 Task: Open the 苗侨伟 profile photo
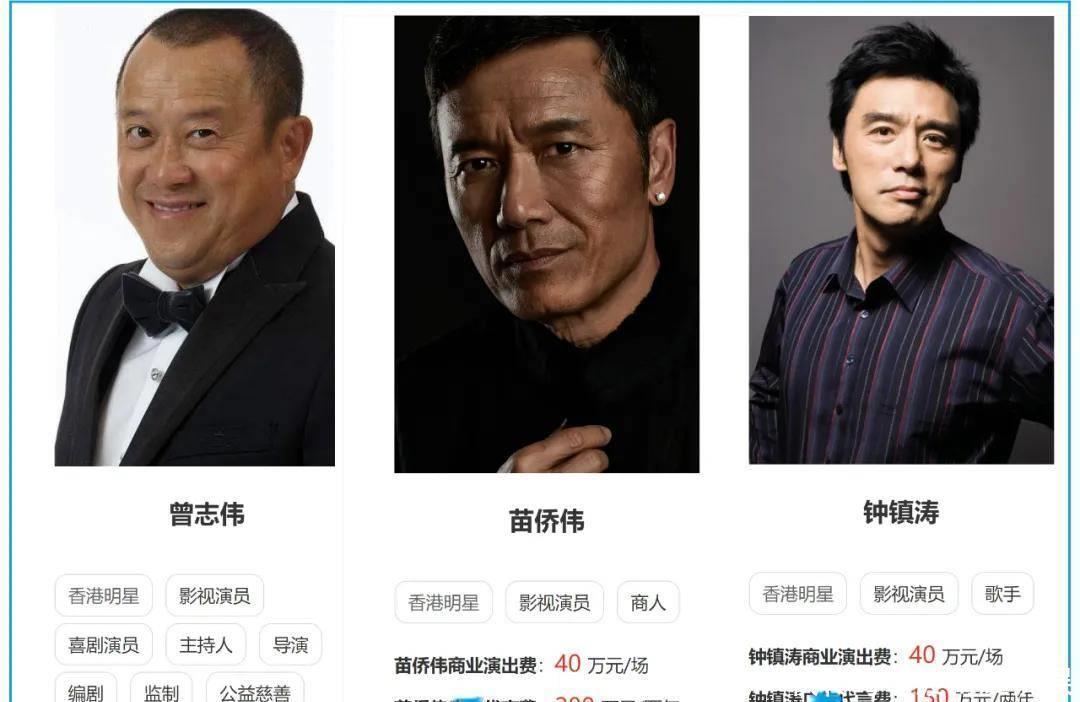pos(546,244)
